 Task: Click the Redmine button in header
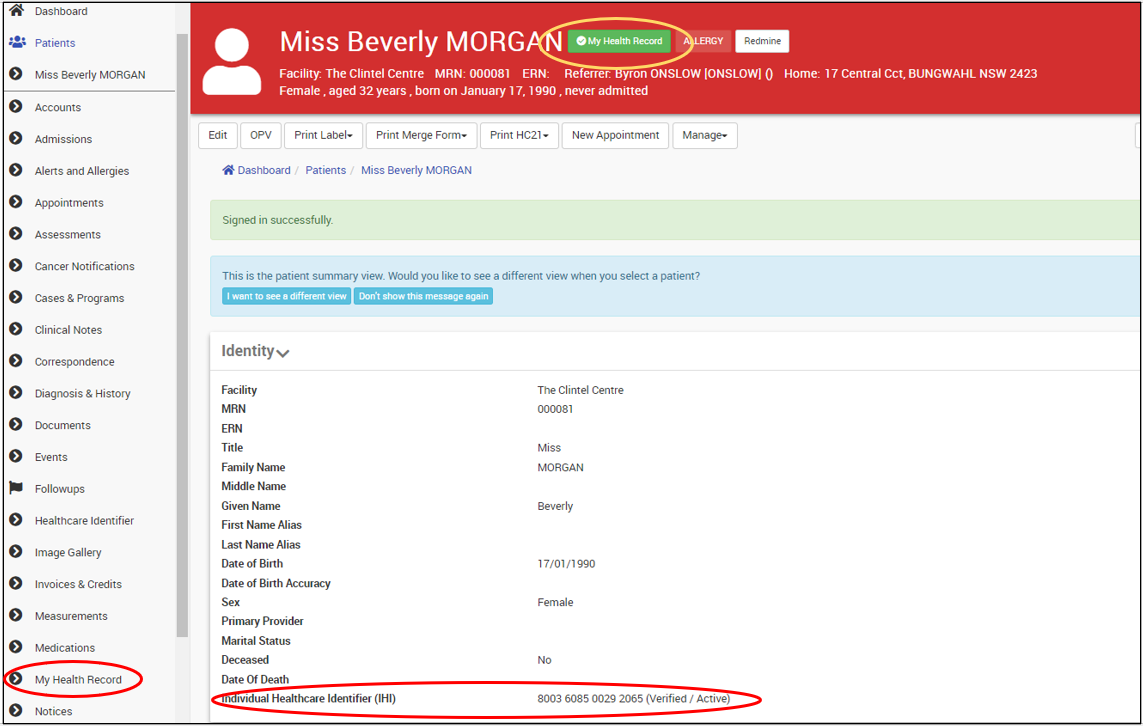click(762, 41)
